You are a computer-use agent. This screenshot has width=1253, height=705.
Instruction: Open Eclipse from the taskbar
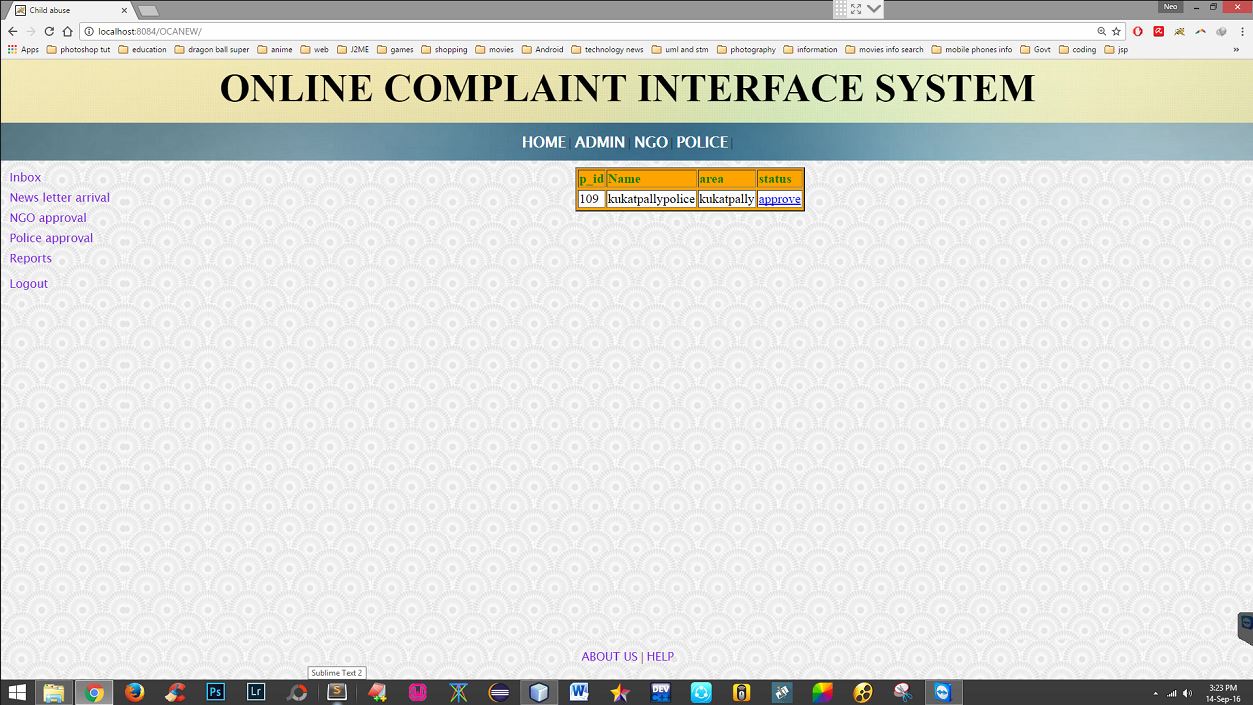pos(499,692)
